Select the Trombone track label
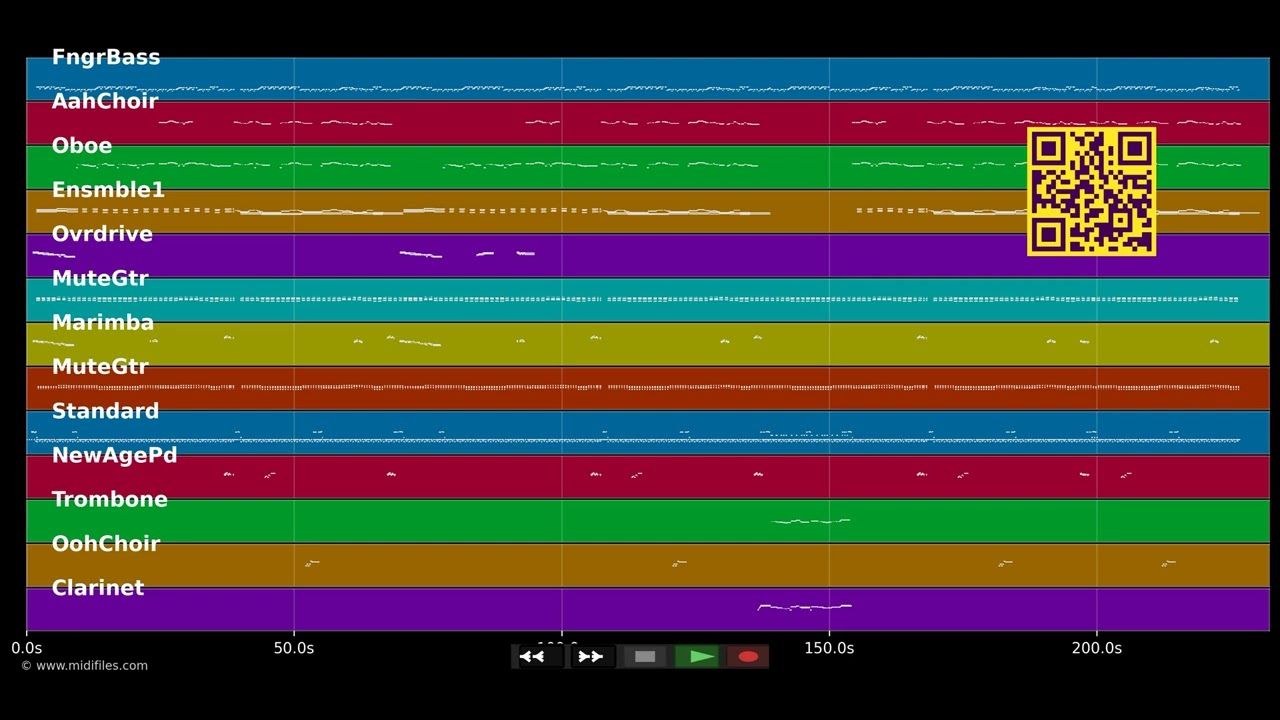 point(110,499)
